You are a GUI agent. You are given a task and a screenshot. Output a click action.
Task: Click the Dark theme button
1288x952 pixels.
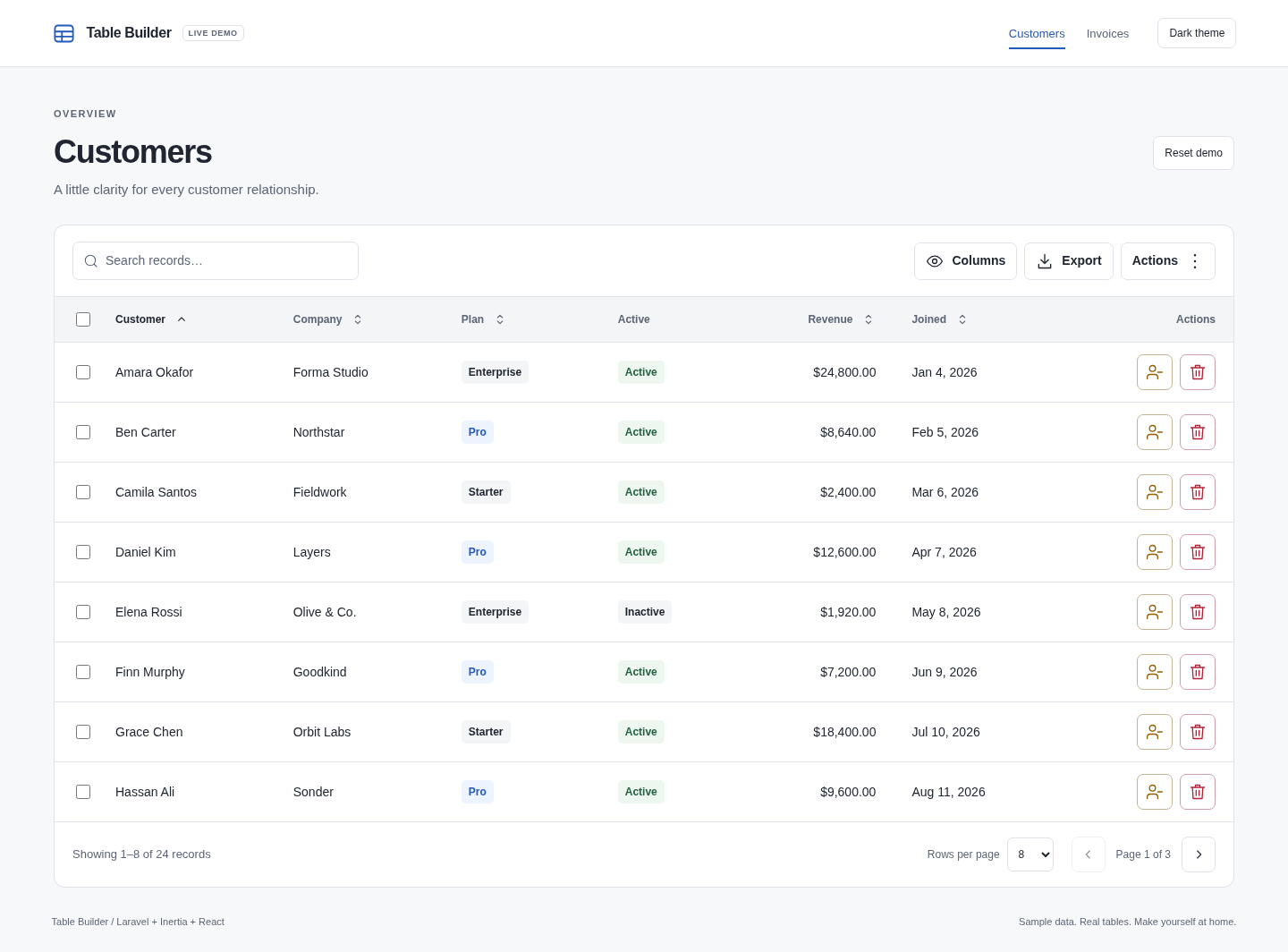pyautogui.click(x=1197, y=33)
